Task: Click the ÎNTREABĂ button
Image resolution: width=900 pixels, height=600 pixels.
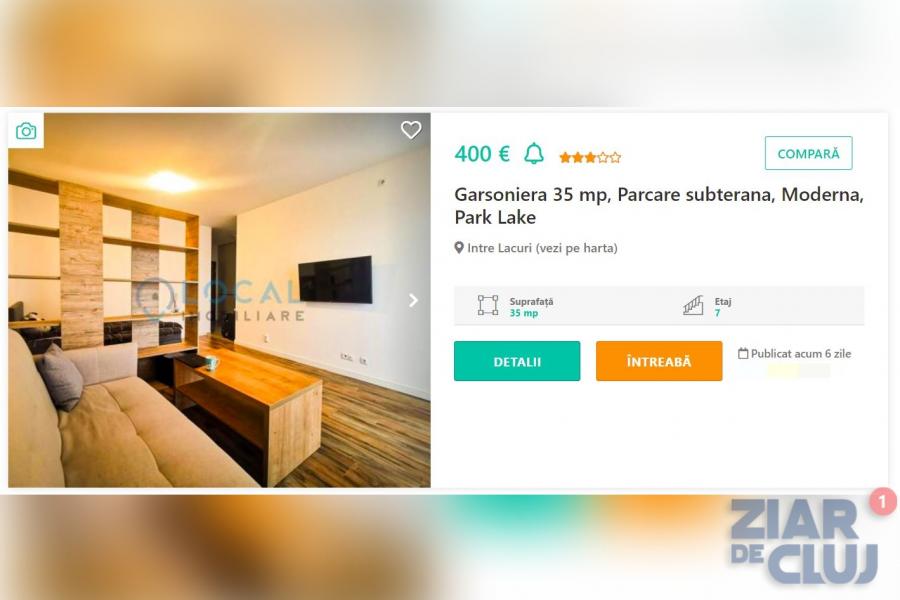Action: coord(659,361)
